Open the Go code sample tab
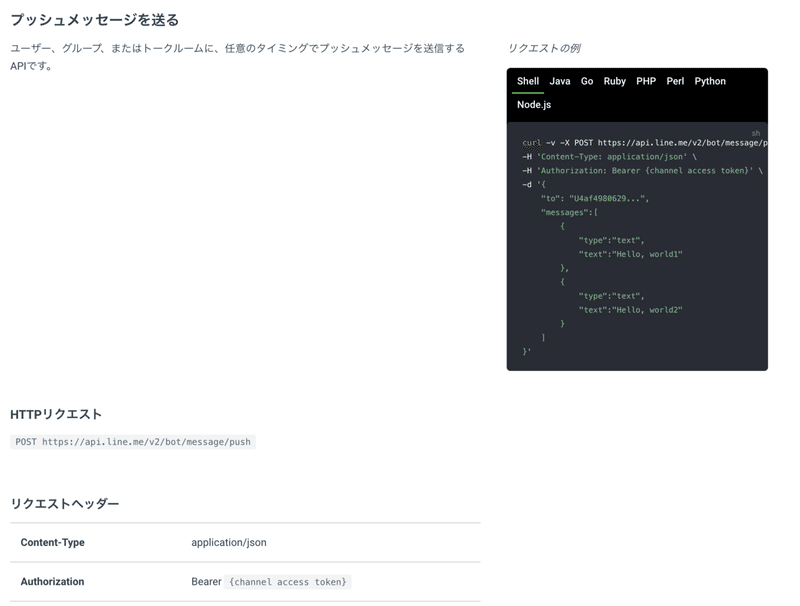The width and height of the screenshot is (800, 606). click(x=587, y=81)
